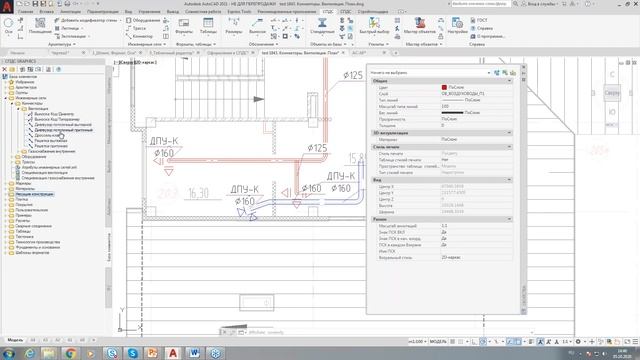The width and height of the screenshot is (640, 360).
Task: Click the Тип линий linetype preview
Action: (452, 100)
